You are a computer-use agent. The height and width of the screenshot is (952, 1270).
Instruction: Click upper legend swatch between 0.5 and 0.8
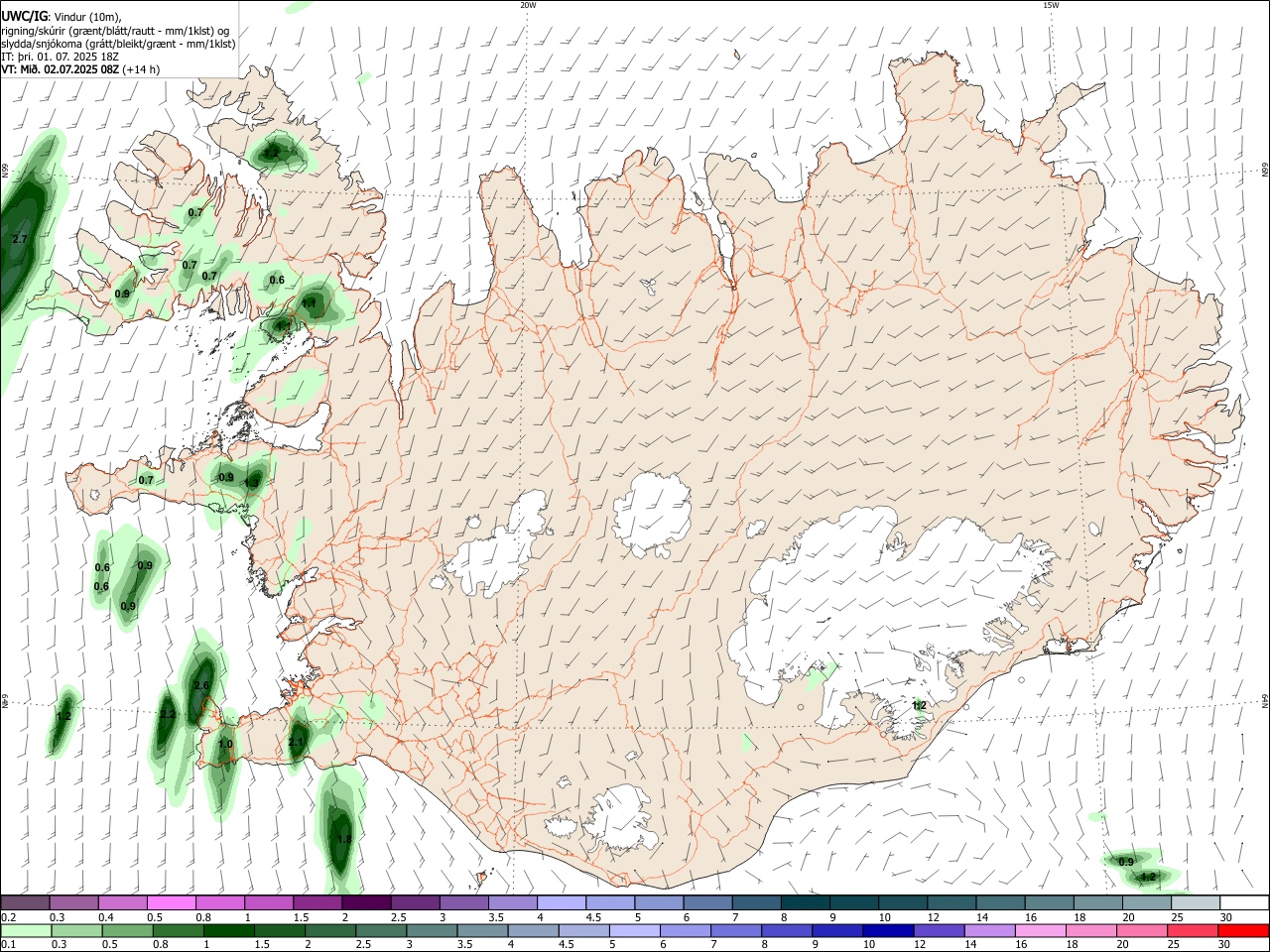(172, 902)
